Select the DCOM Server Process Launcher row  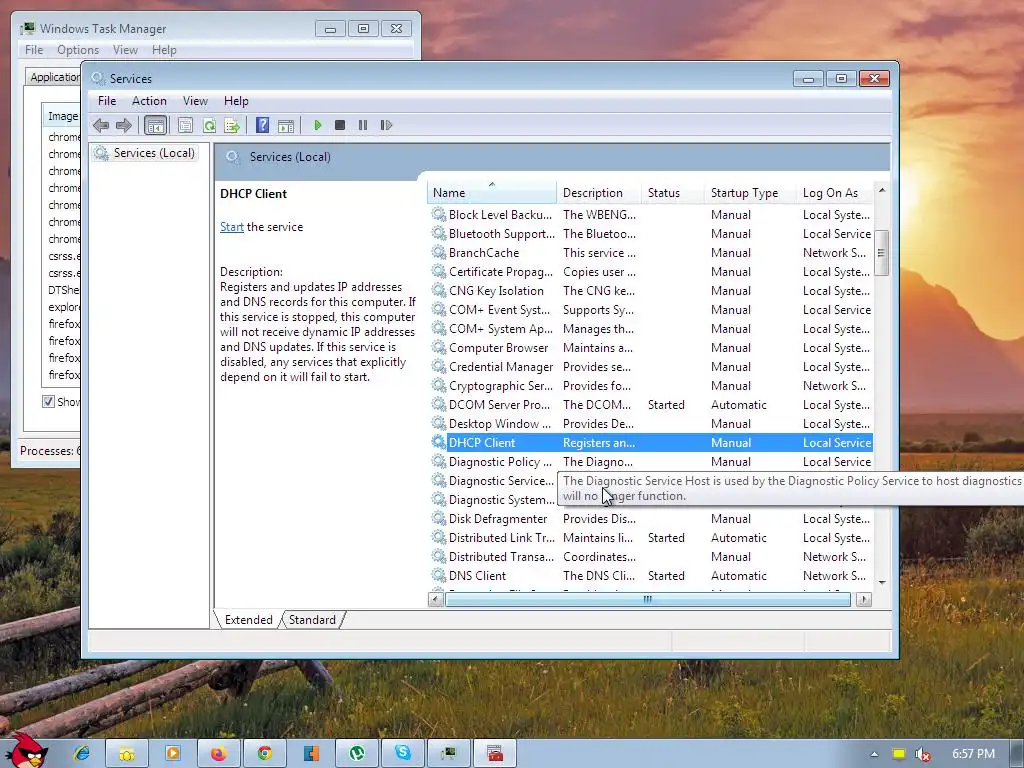[x=651, y=404]
